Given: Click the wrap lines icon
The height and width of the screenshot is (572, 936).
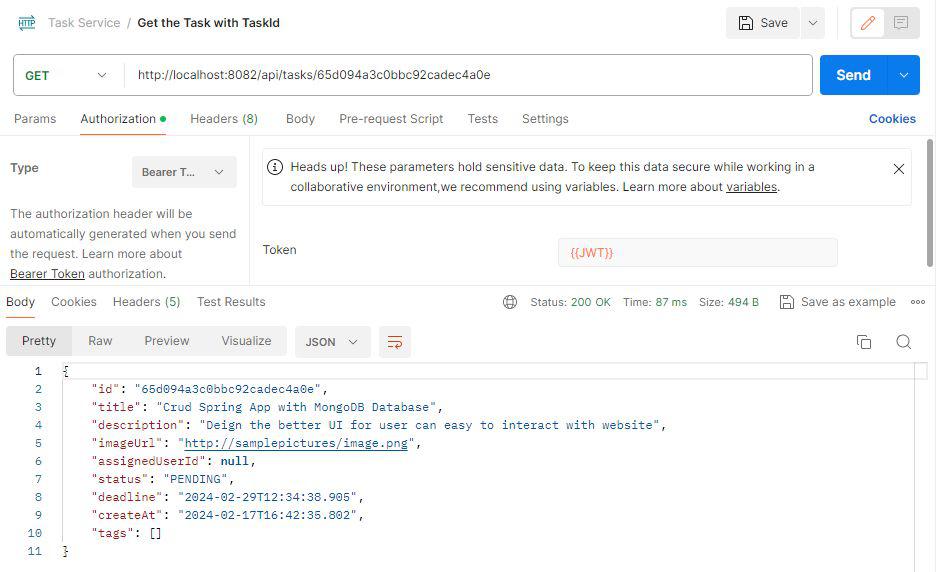Looking at the screenshot, I should (395, 342).
